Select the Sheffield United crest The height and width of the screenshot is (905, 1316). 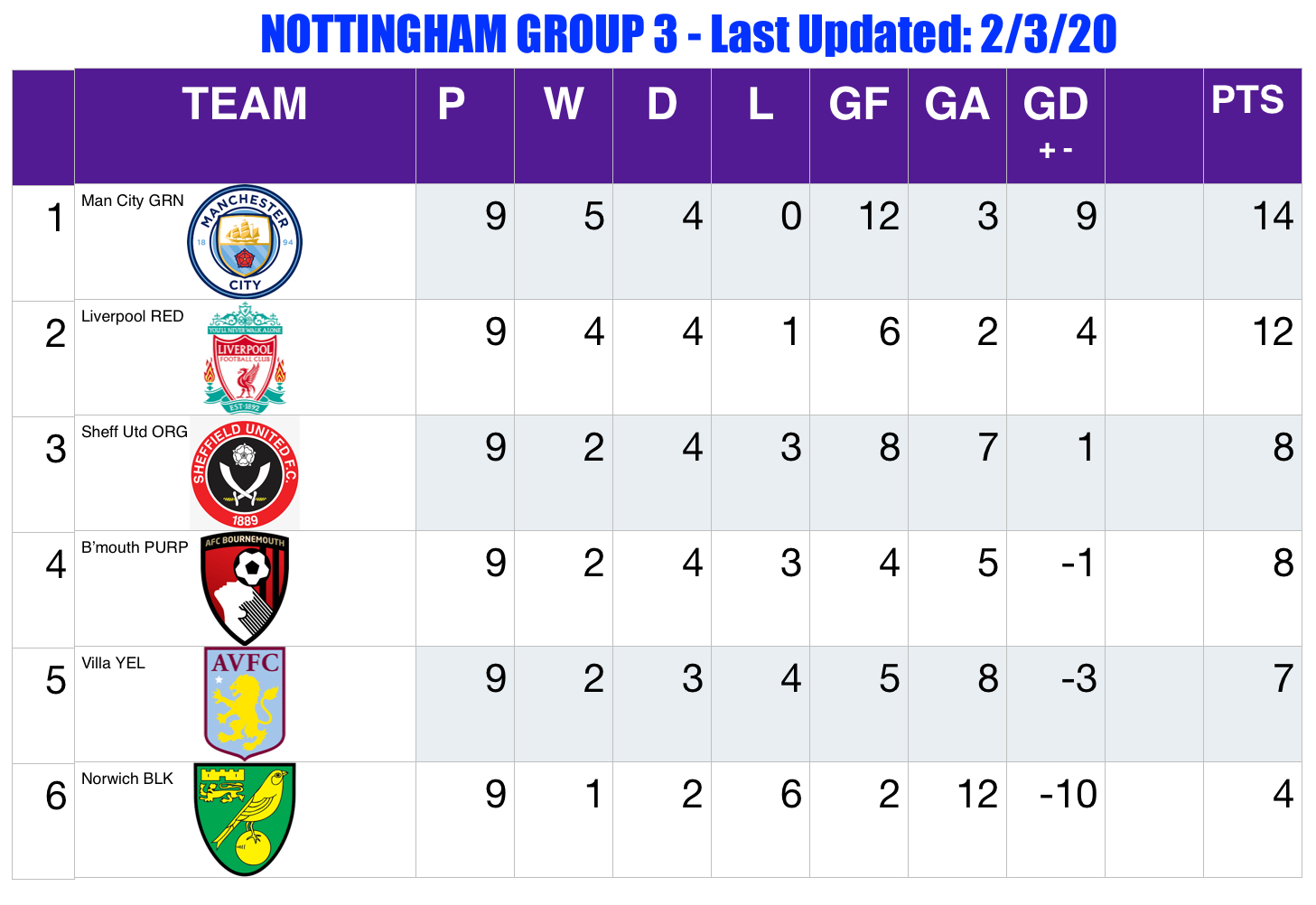coord(245,473)
